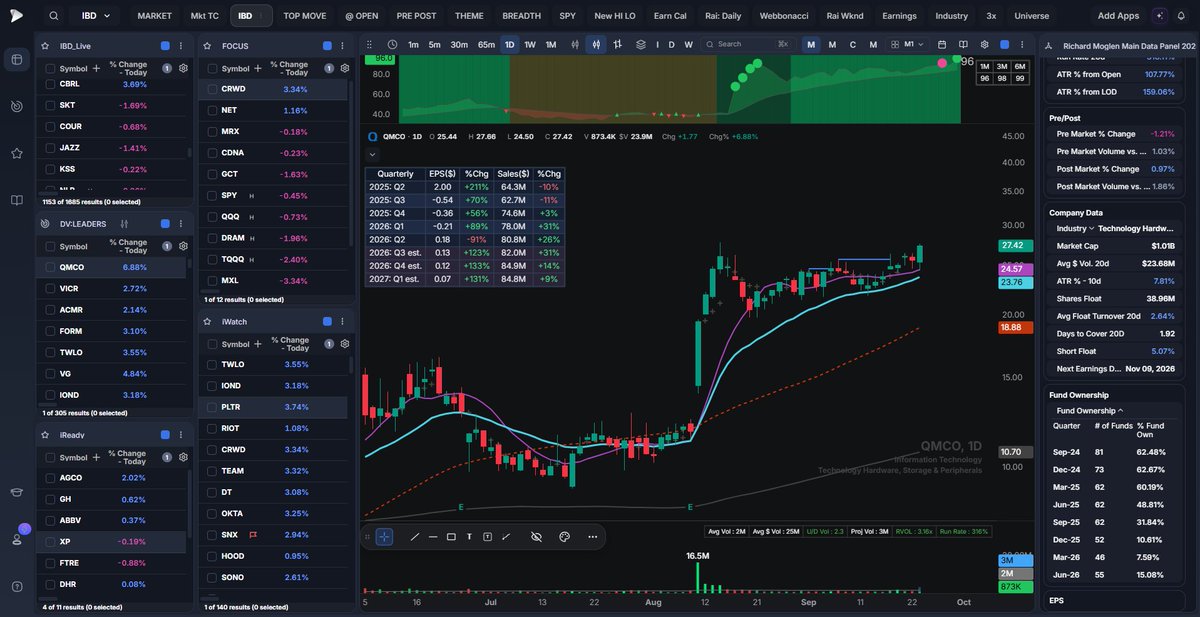Open the search icon in the top bar

(54, 16)
